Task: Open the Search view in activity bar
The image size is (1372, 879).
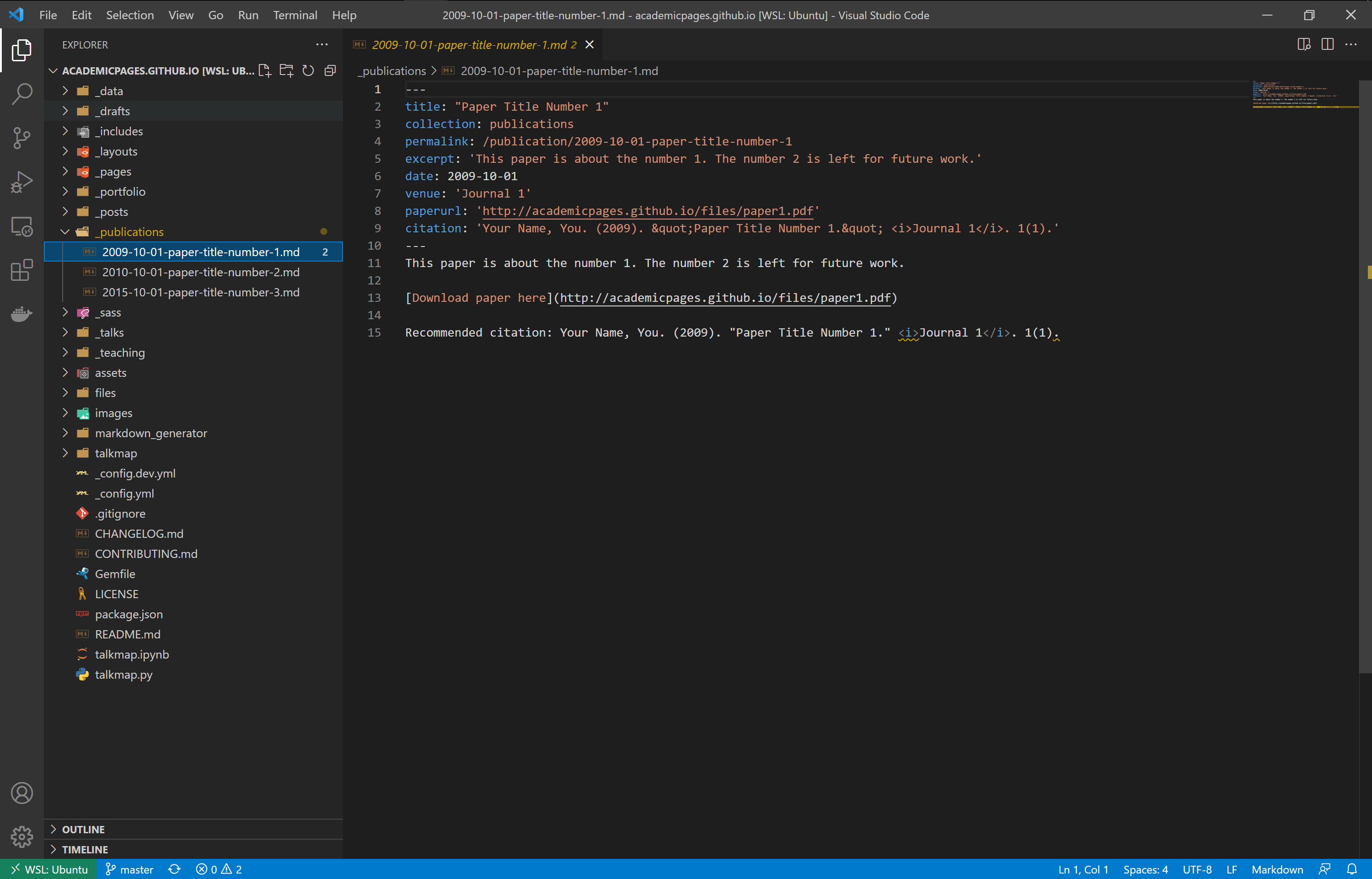Action: [21, 94]
